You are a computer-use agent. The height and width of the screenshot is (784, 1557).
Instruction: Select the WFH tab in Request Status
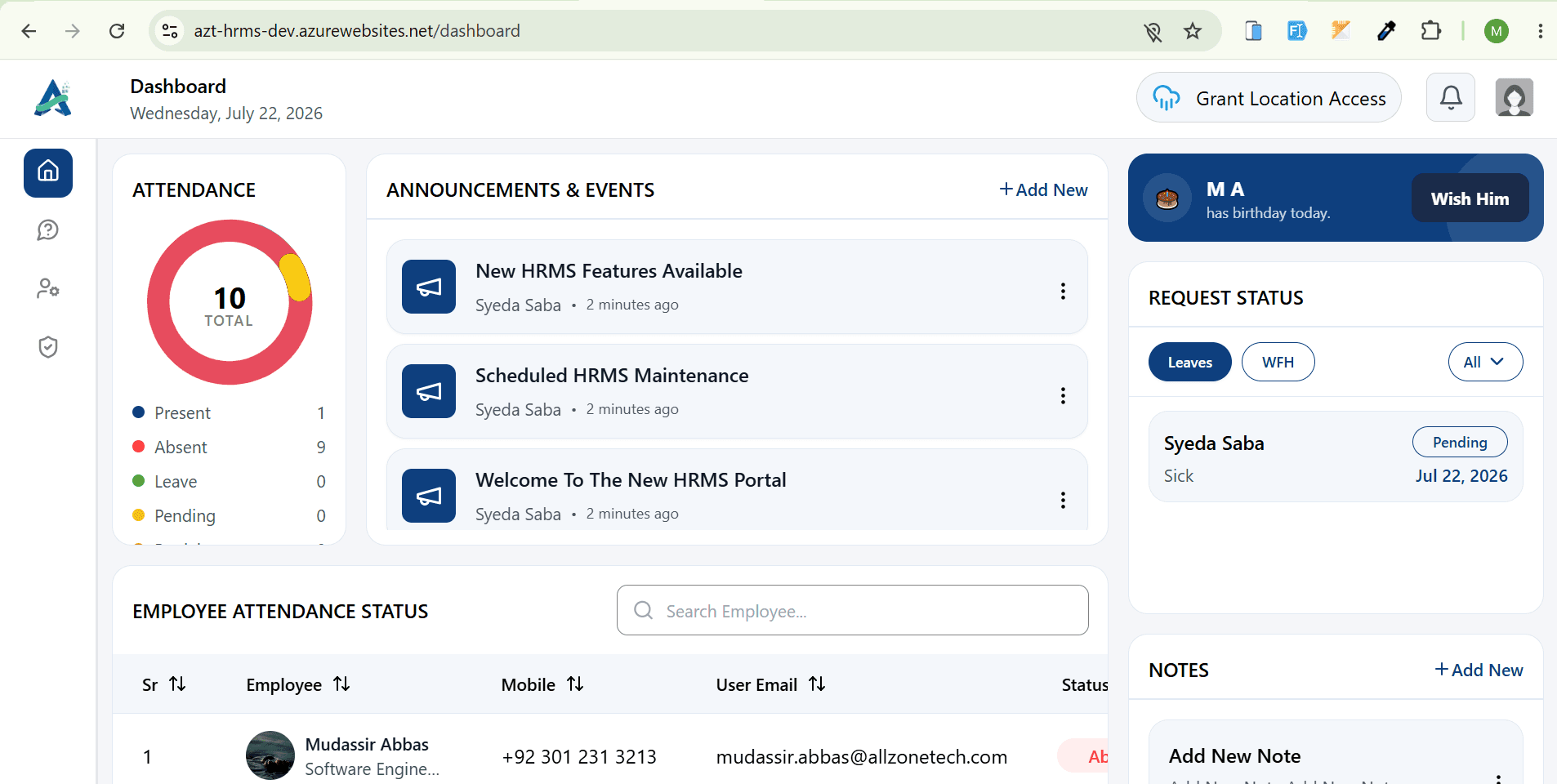[x=1278, y=362]
